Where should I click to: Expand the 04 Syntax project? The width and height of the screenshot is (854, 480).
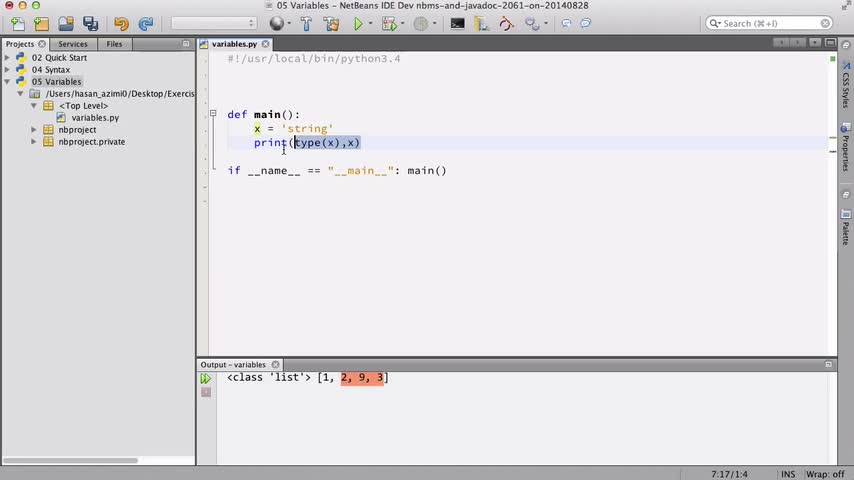pyautogui.click(x=7, y=69)
